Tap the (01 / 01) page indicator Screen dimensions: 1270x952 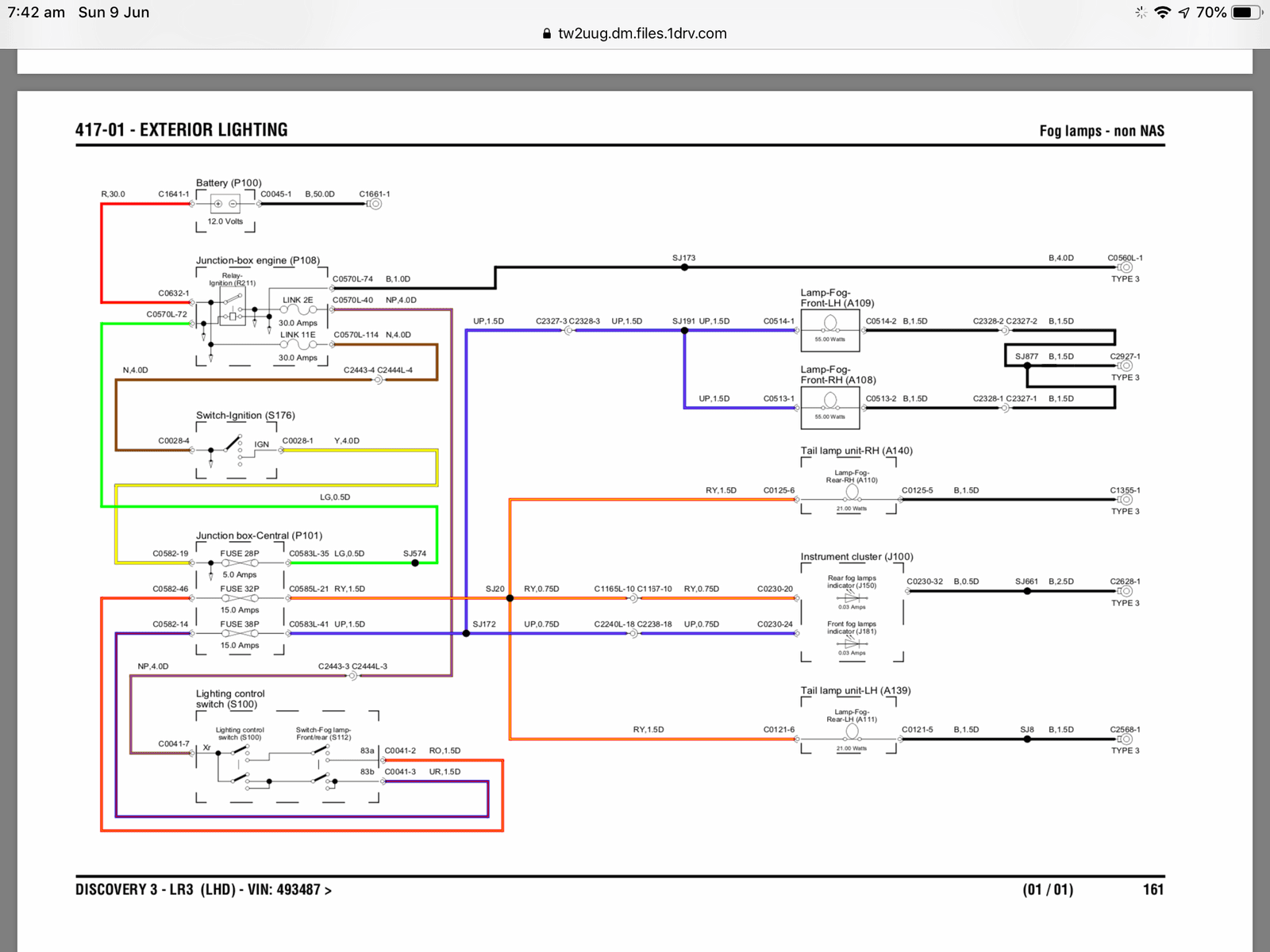coord(1048,890)
